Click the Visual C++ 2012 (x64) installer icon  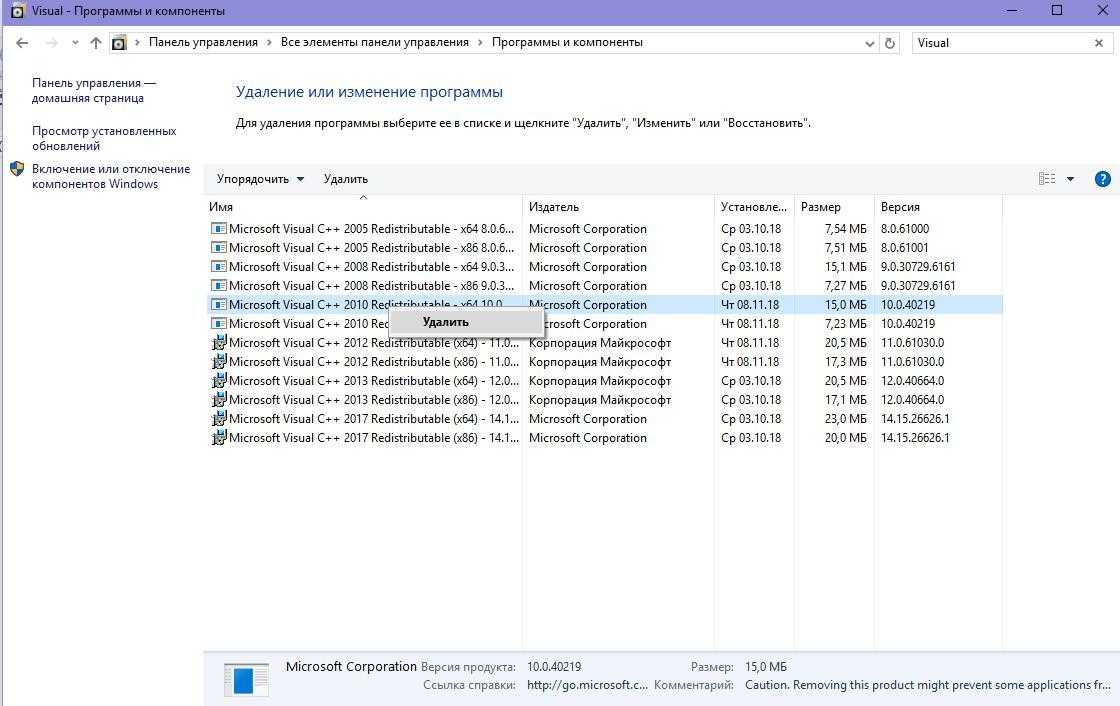(218, 343)
